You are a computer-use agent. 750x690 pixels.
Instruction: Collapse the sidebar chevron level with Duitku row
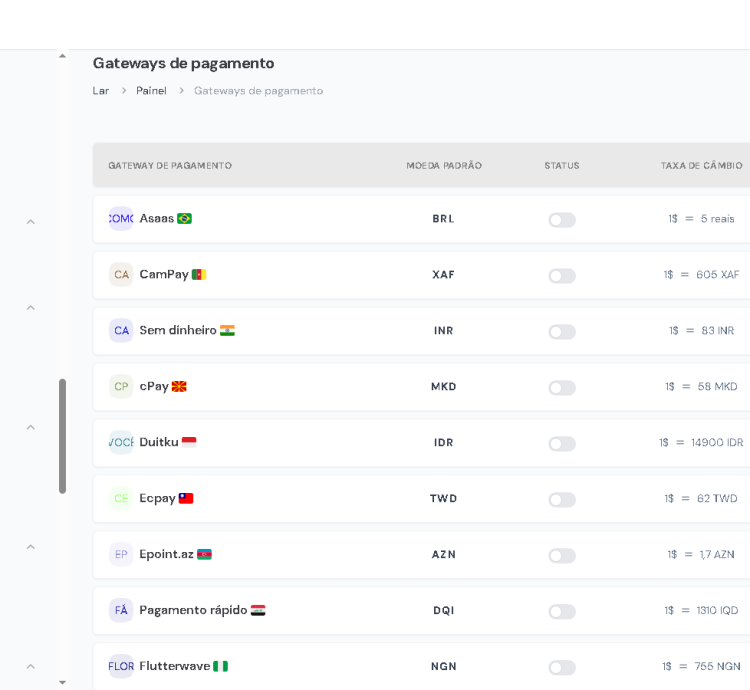click(x=31, y=427)
